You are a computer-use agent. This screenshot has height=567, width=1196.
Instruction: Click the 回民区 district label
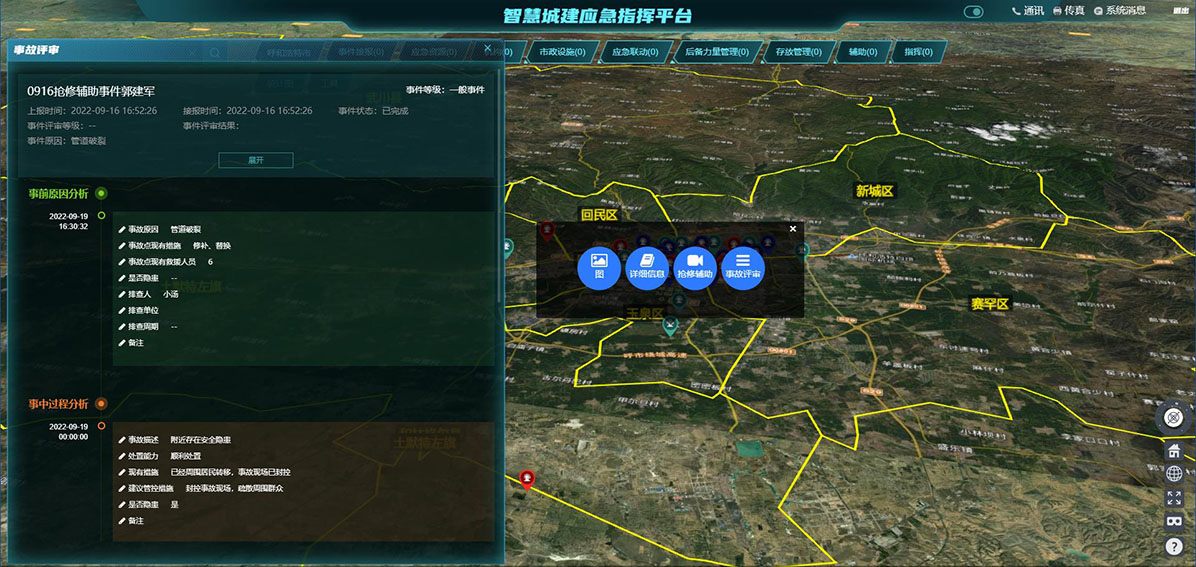coord(599,215)
